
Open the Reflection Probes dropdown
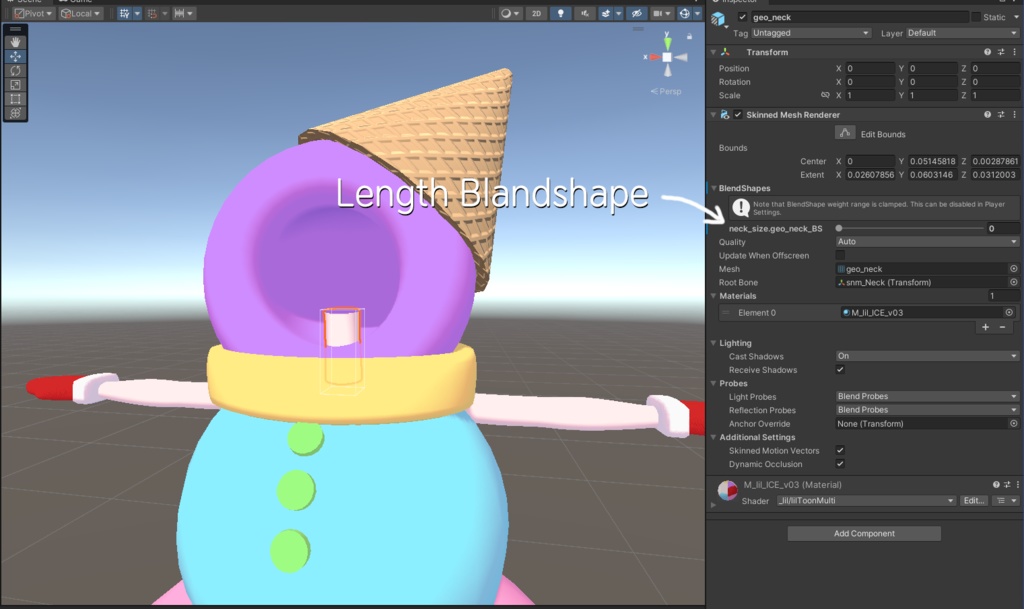point(927,410)
